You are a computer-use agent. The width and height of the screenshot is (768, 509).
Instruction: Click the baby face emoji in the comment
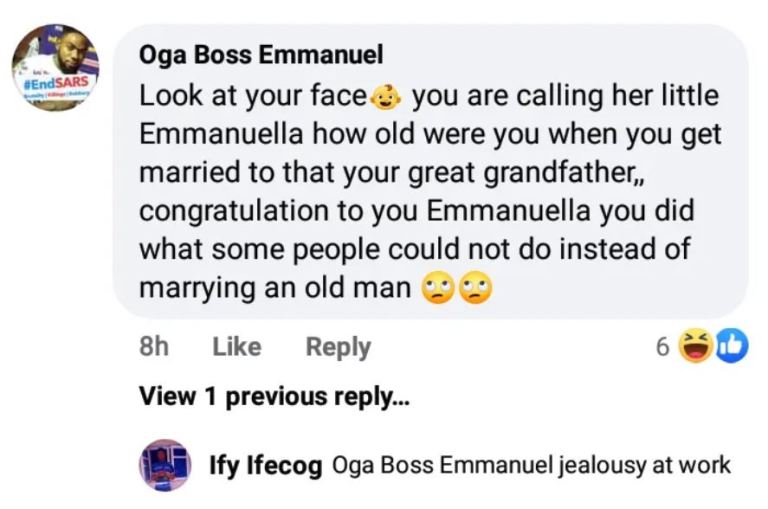tap(386, 97)
